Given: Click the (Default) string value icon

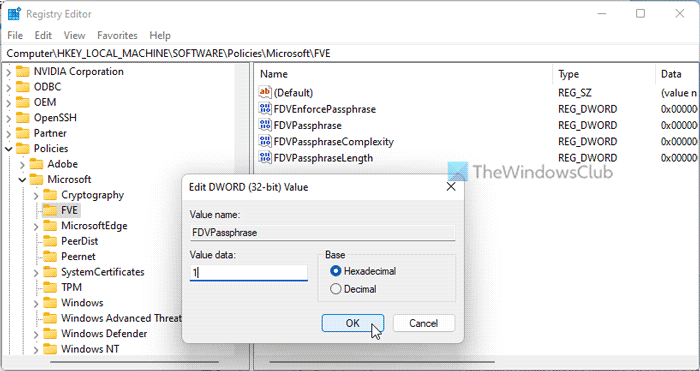Looking at the screenshot, I should coord(265,92).
